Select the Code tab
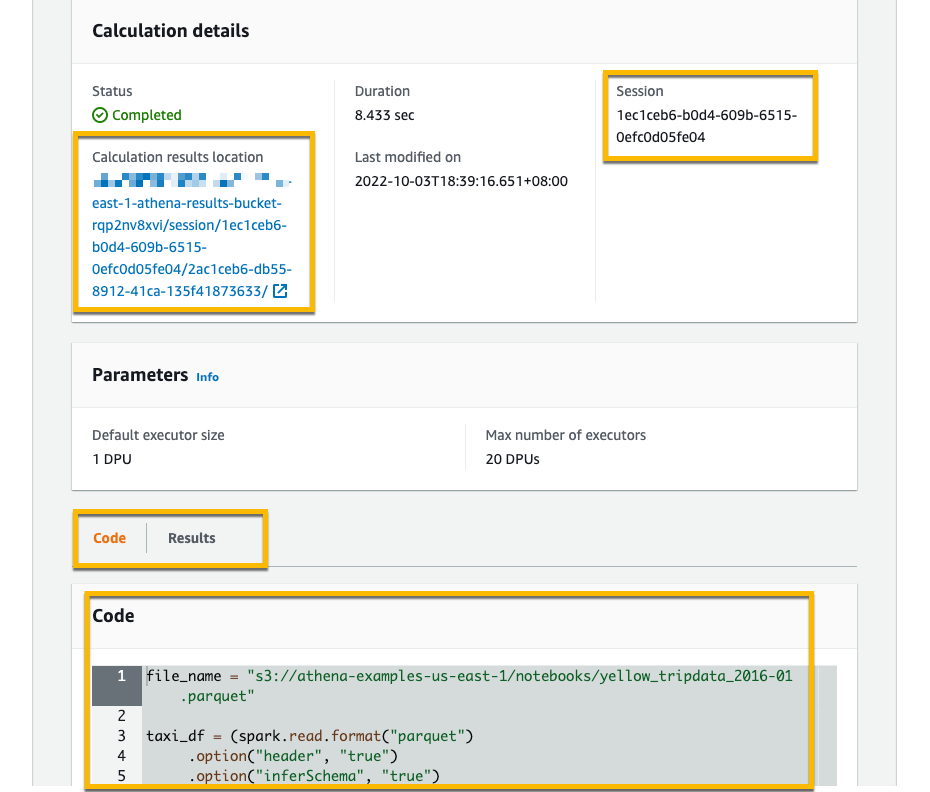 point(110,538)
